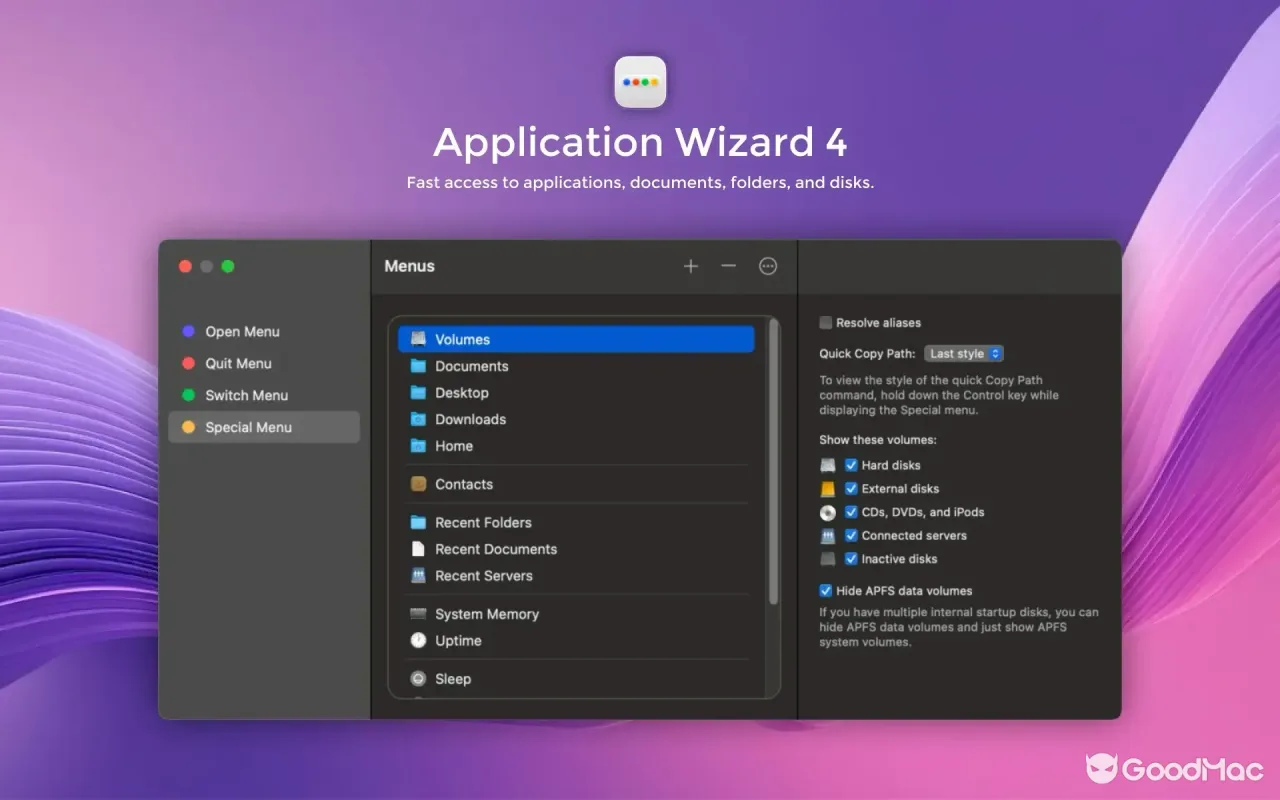Click the System Memory chip icon

418,614
